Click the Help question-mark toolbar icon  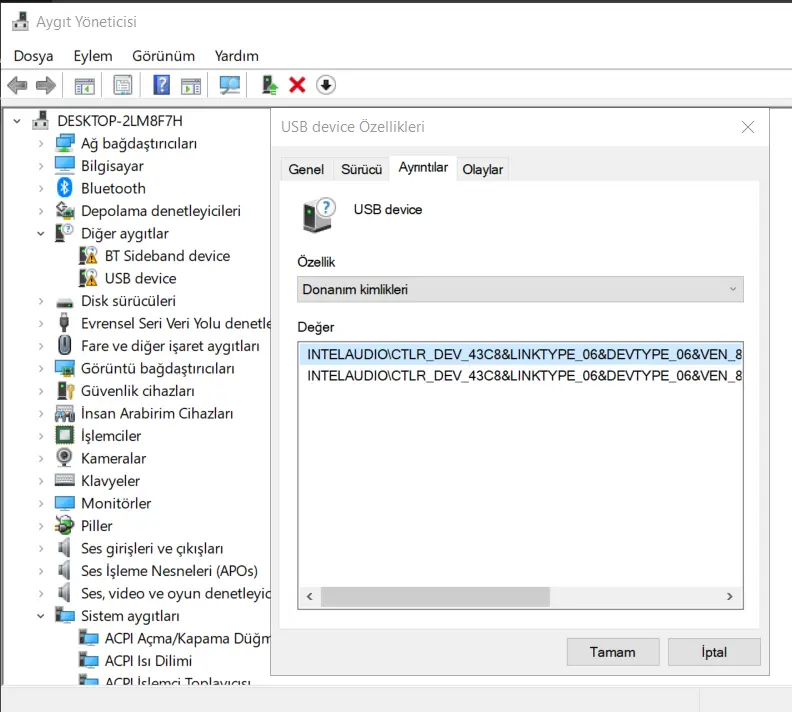(162, 85)
